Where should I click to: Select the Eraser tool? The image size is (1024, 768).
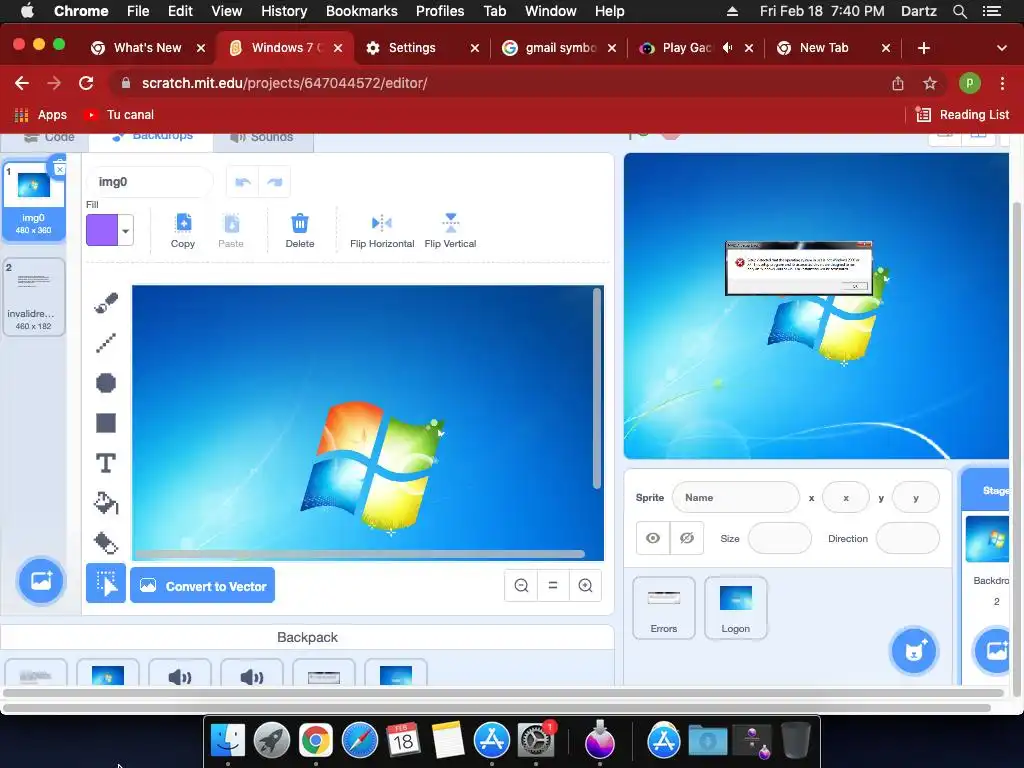106,543
